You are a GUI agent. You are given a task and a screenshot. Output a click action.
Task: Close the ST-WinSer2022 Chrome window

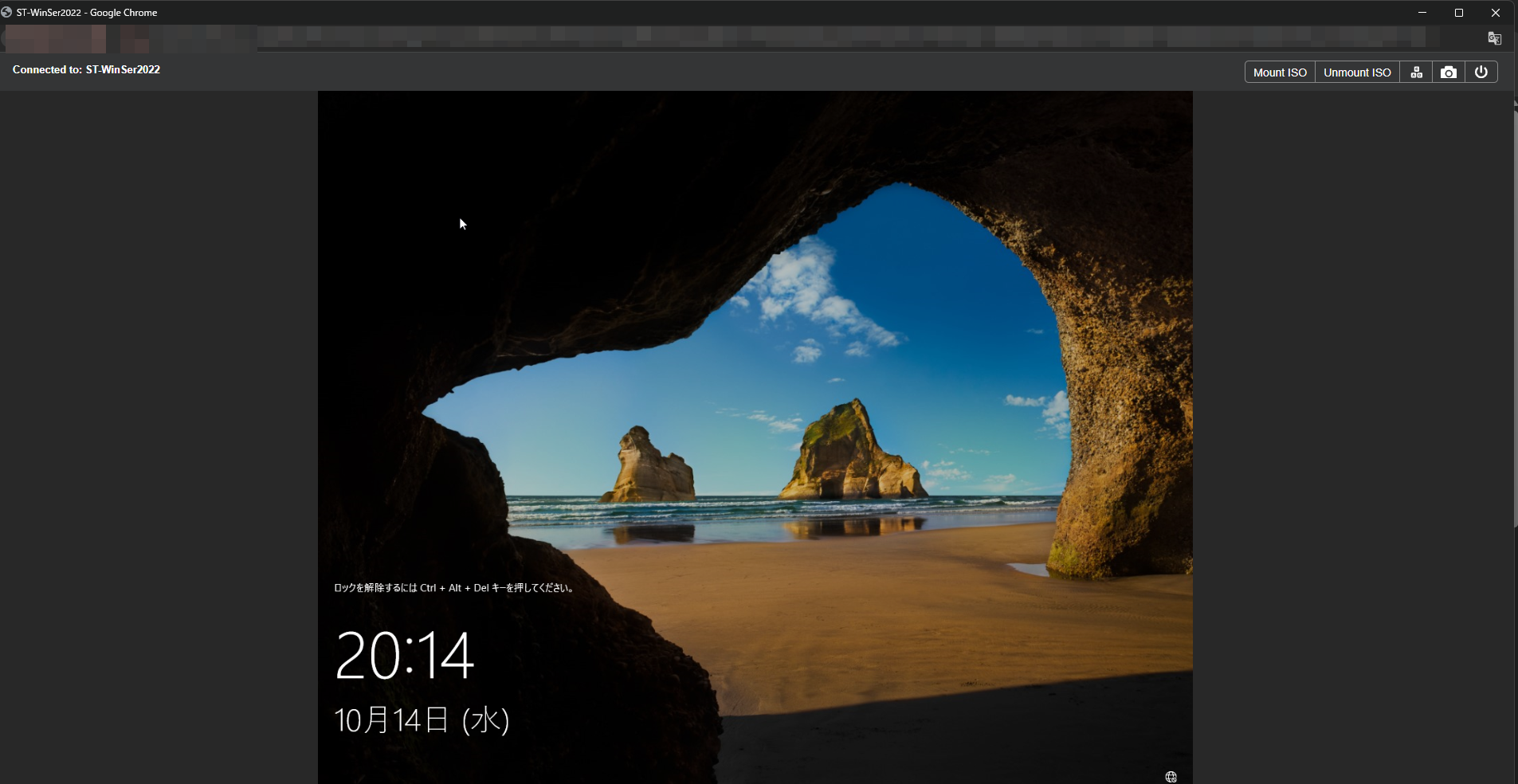[x=1496, y=12]
